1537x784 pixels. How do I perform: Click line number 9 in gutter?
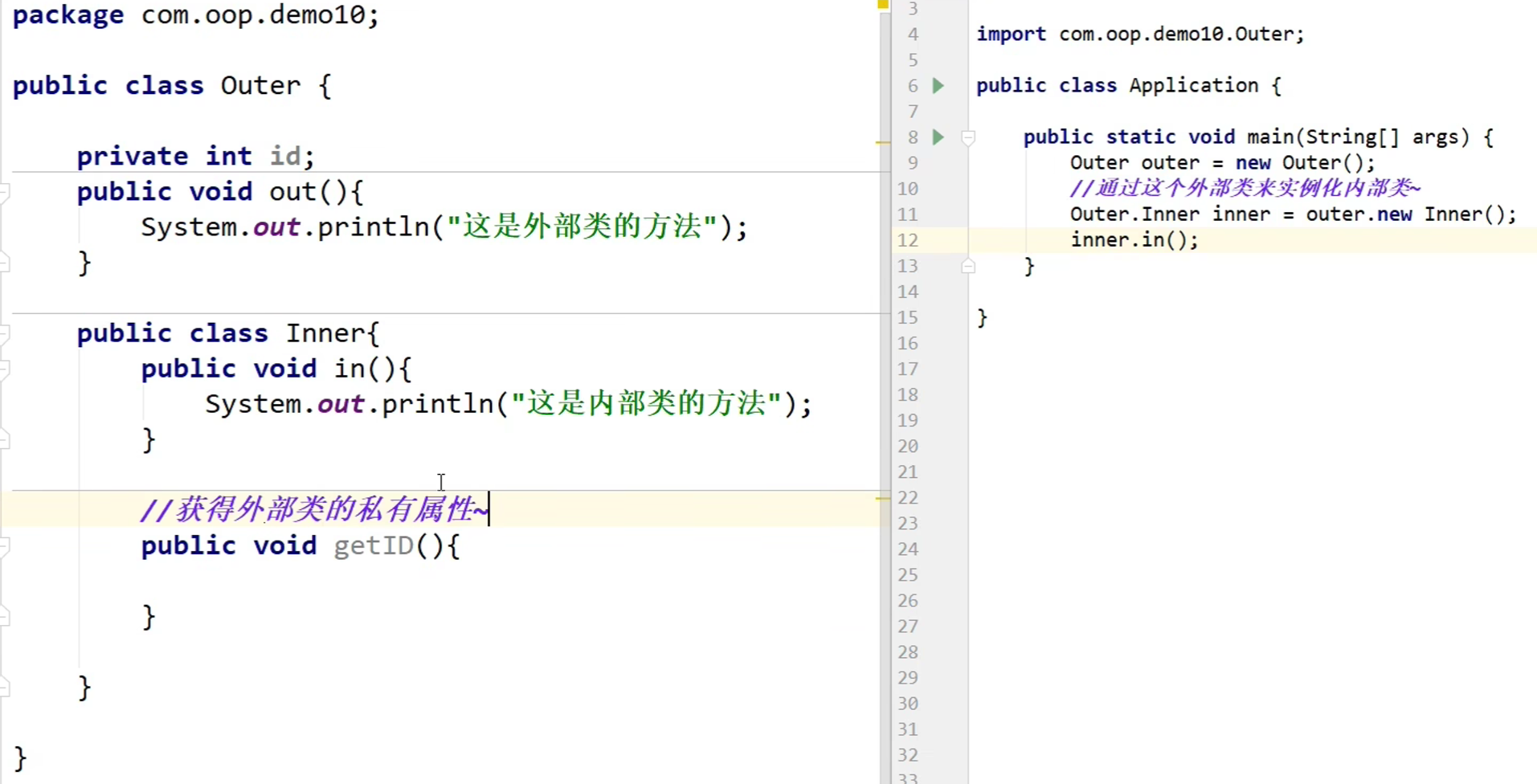tap(913, 163)
